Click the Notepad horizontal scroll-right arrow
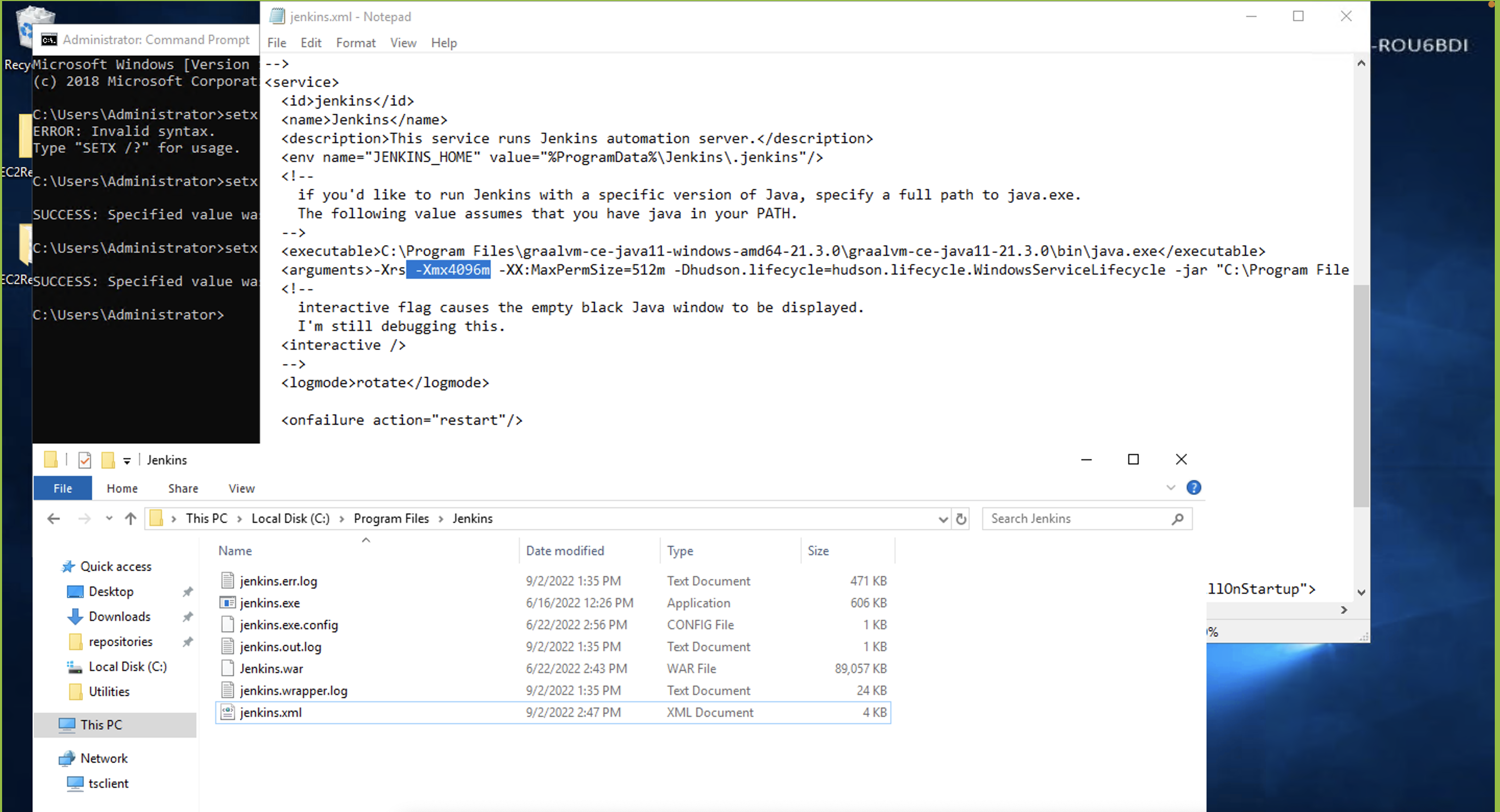 click(x=1344, y=610)
